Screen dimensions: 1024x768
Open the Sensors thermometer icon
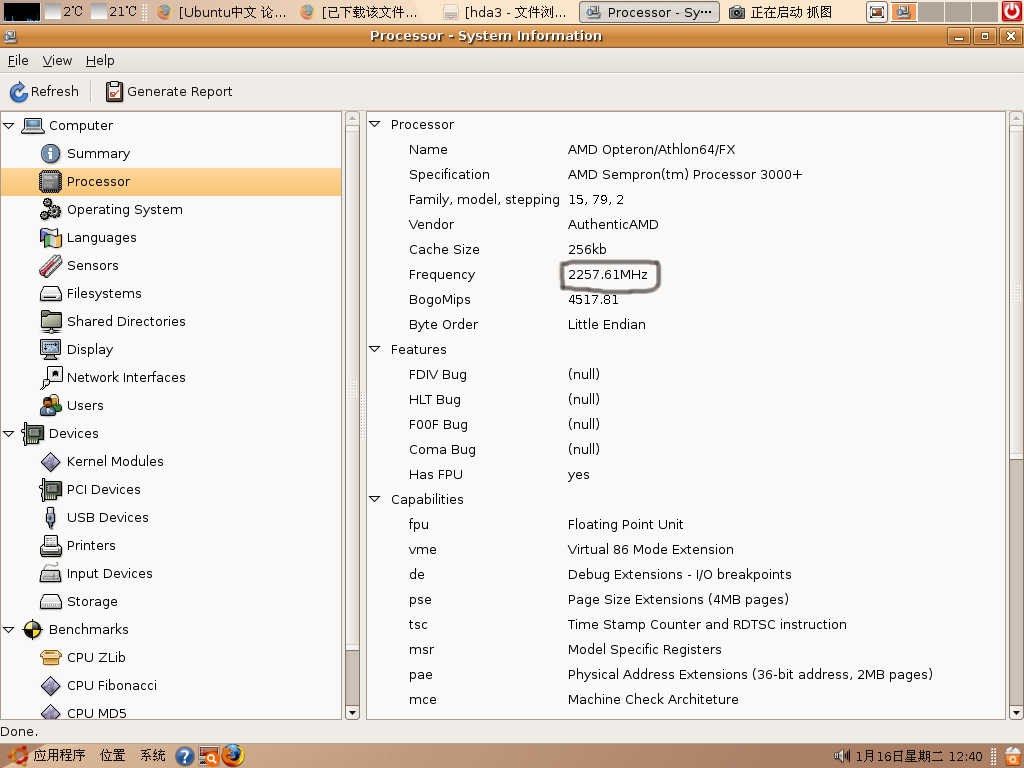tap(50, 266)
